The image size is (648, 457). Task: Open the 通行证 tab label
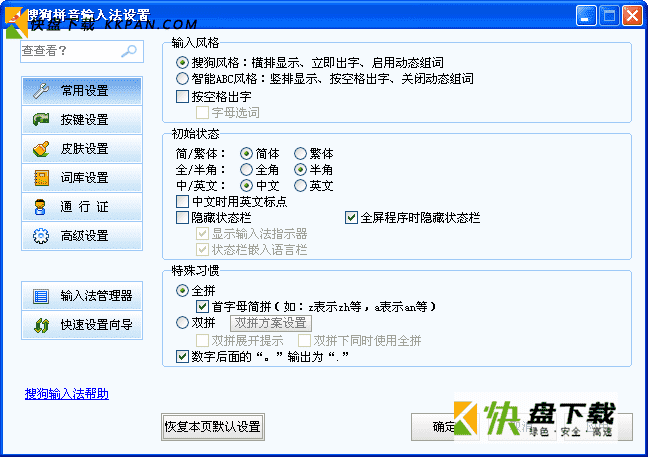click(x=84, y=207)
